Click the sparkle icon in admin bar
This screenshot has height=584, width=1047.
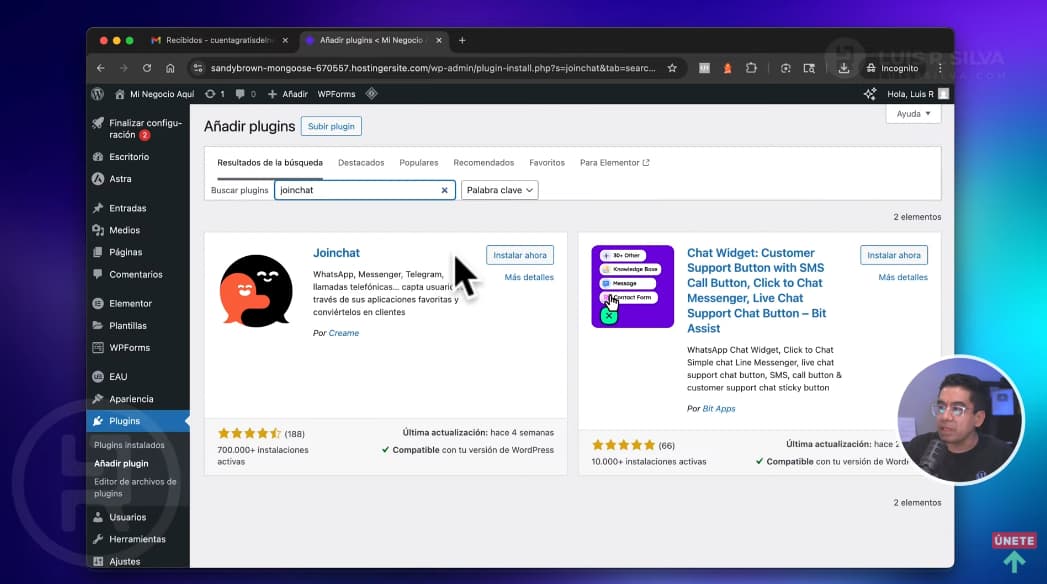[870, 94]
